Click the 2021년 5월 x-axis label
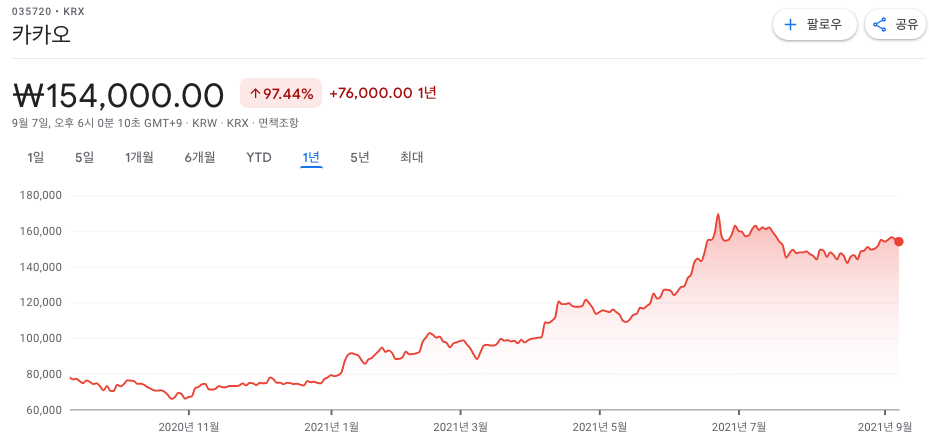929x443 pixels. click(x=600, y=426)
